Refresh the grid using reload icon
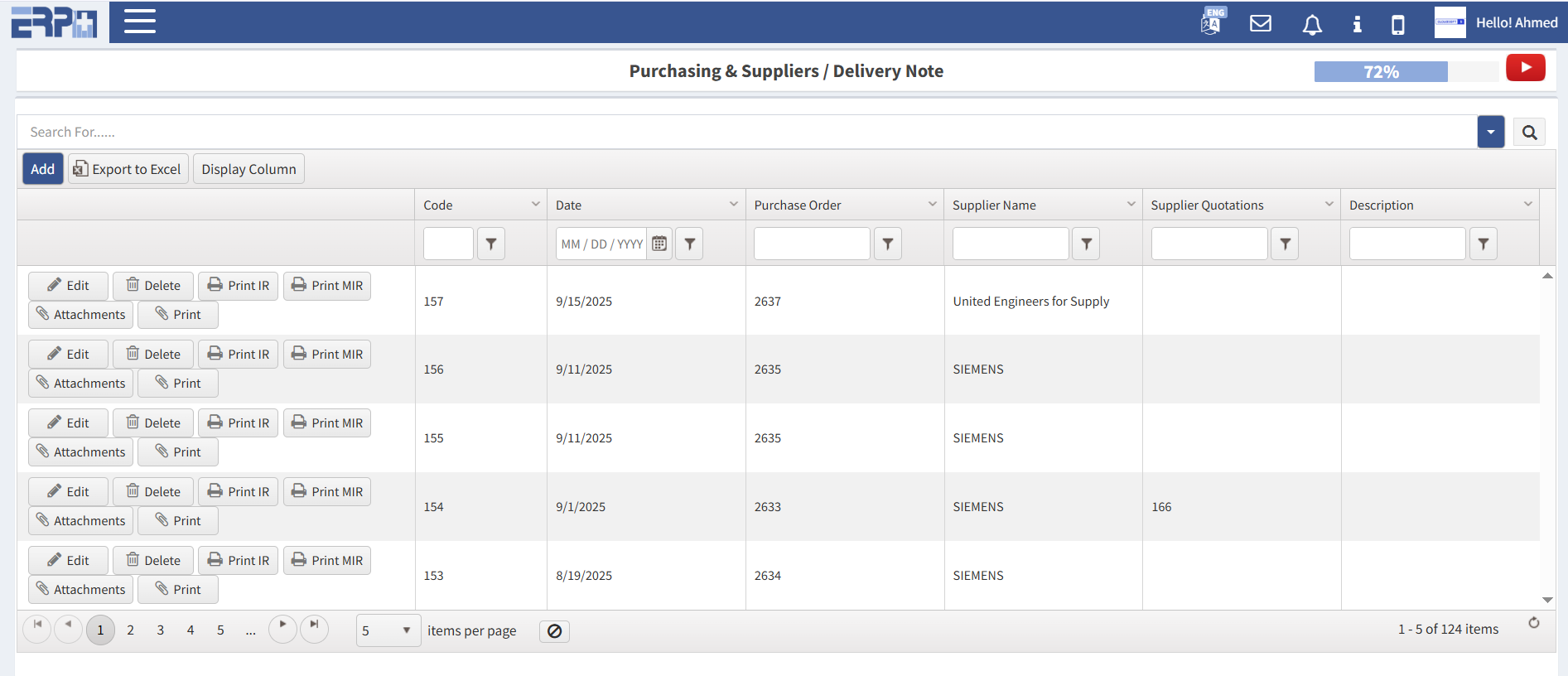The height and width of the screenshot is (676, 1568). 1533,623
